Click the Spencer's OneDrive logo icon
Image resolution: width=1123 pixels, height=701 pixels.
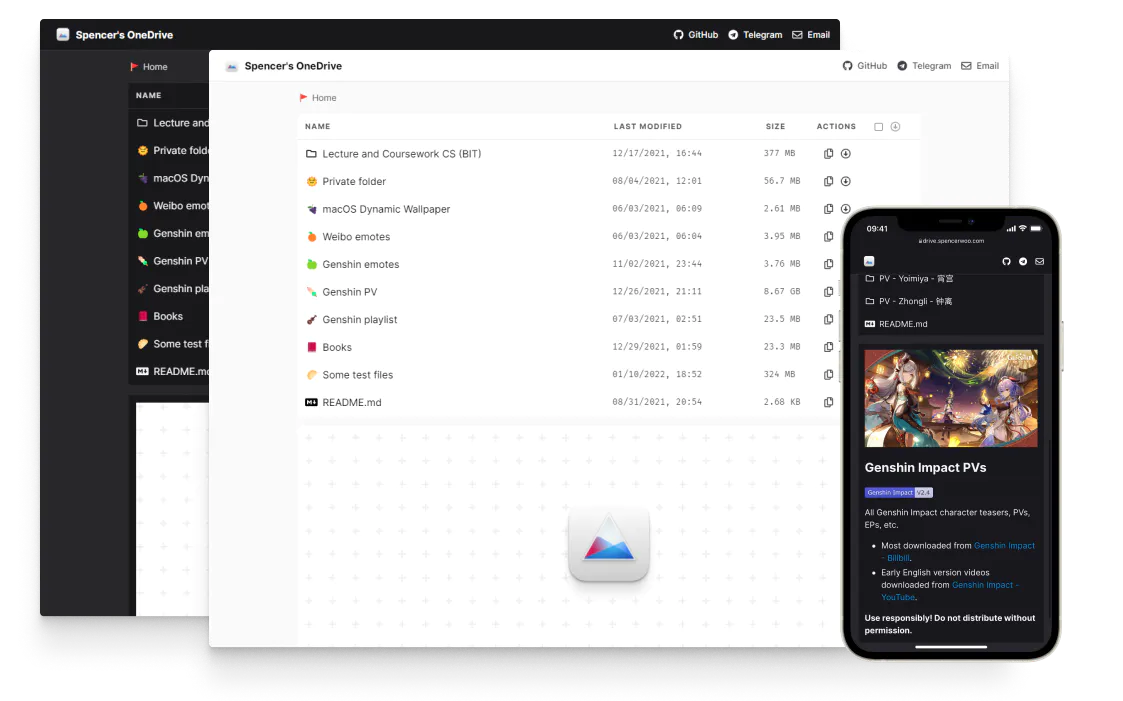[231, 66]
